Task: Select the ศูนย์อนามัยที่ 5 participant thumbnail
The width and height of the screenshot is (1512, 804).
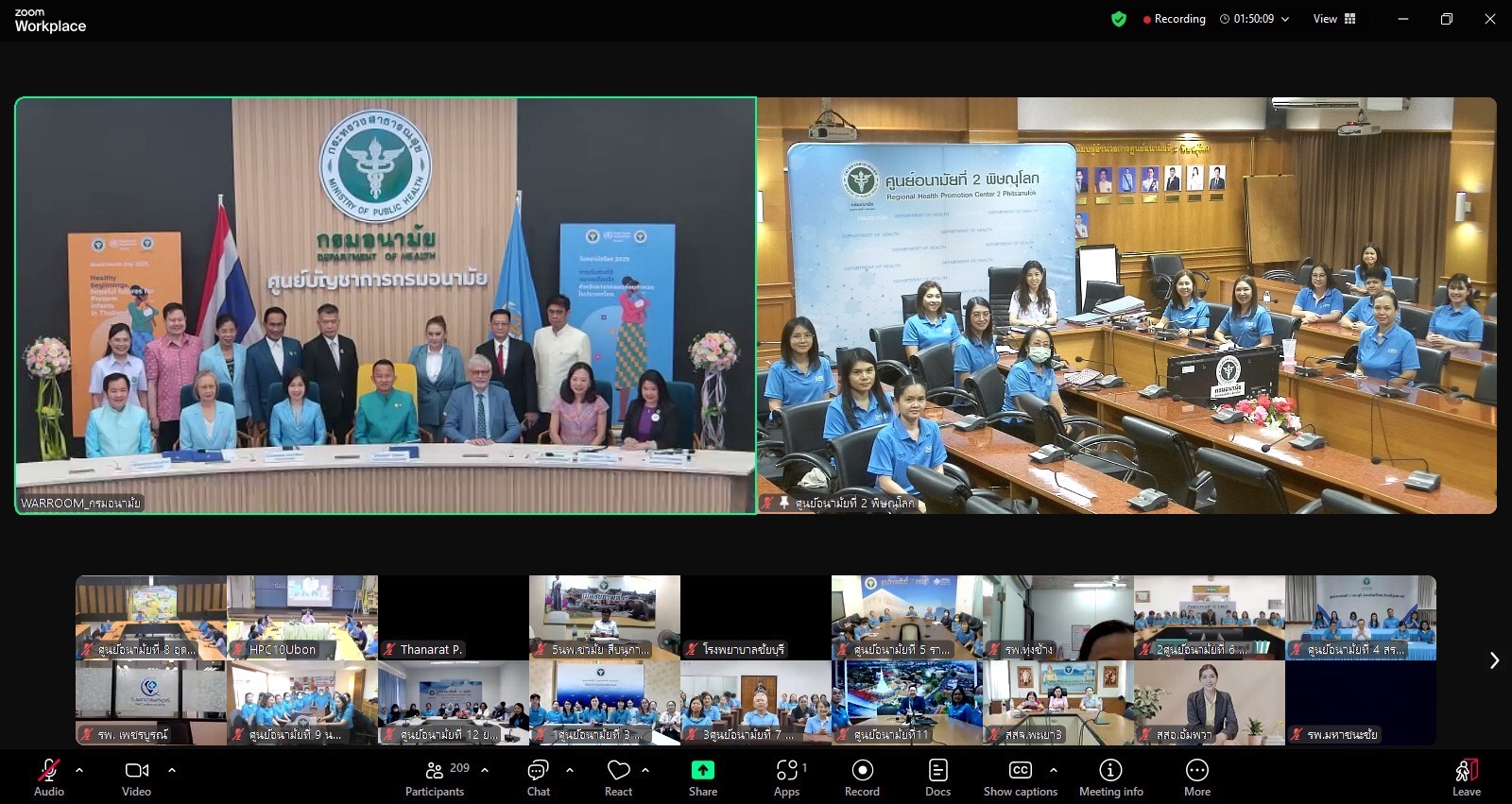Action: tap(907, 618)
